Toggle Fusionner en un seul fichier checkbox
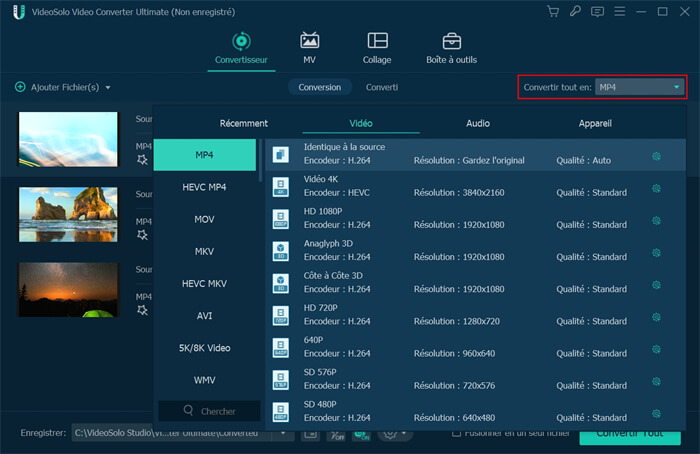Screen dimensions: 700x454 [x=456, y=433]
